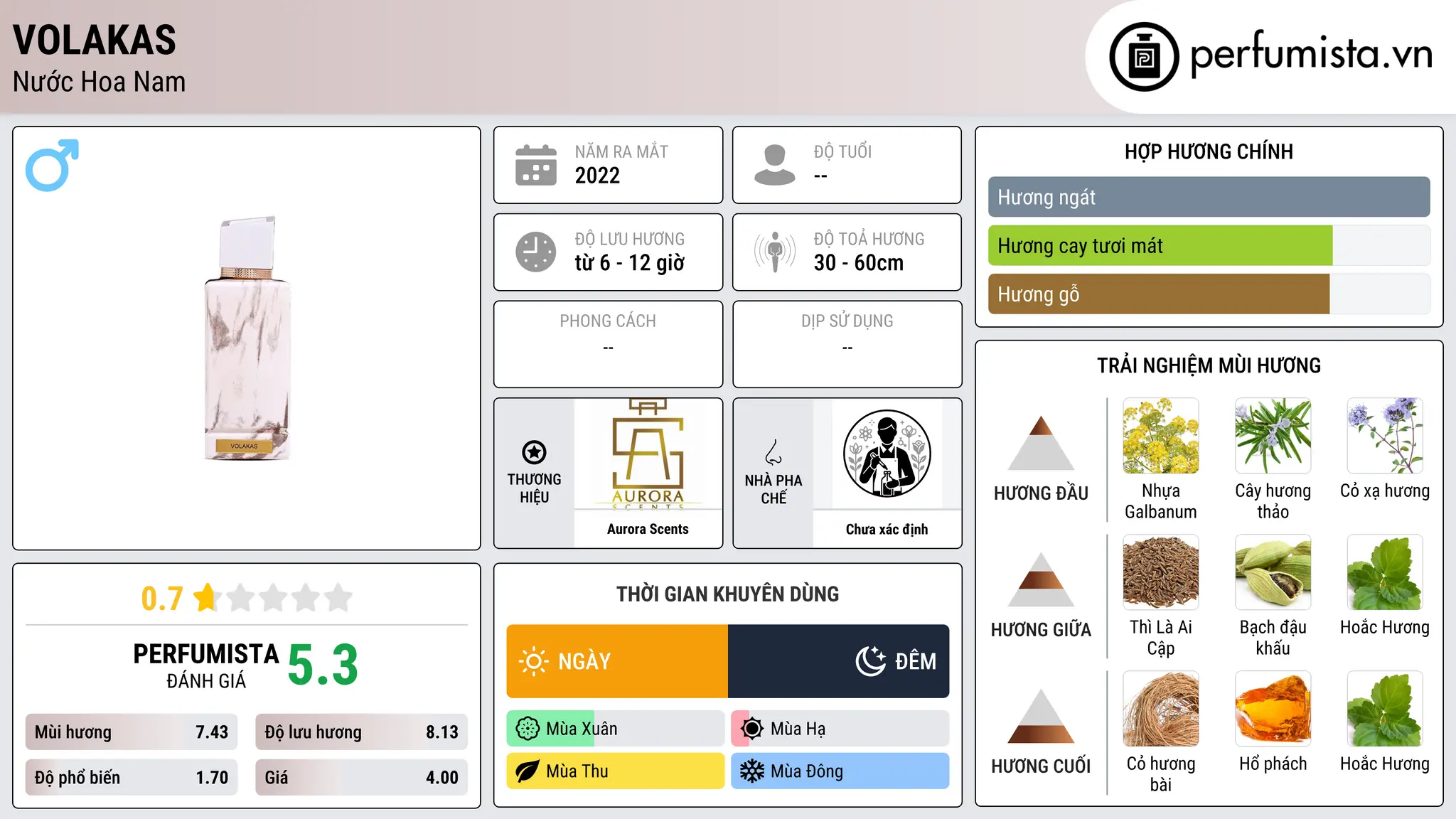Click the THỜI GIAN KHUYÊN DÙNG heading

click(727, 594)
